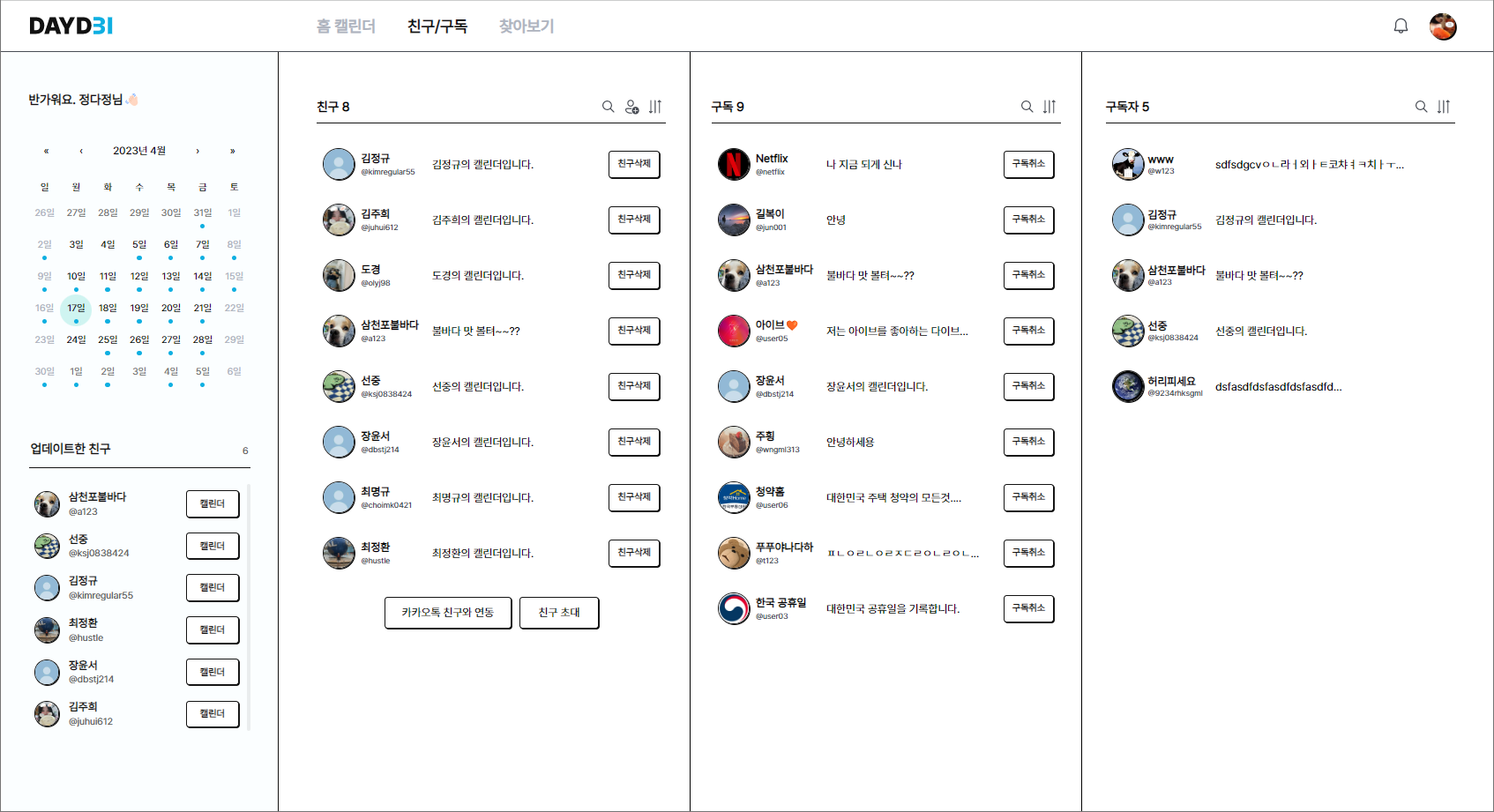The height and width of the screenshot is (812, 1494).
Task: Delete friend 도경
Action: (x=634, y=275)
